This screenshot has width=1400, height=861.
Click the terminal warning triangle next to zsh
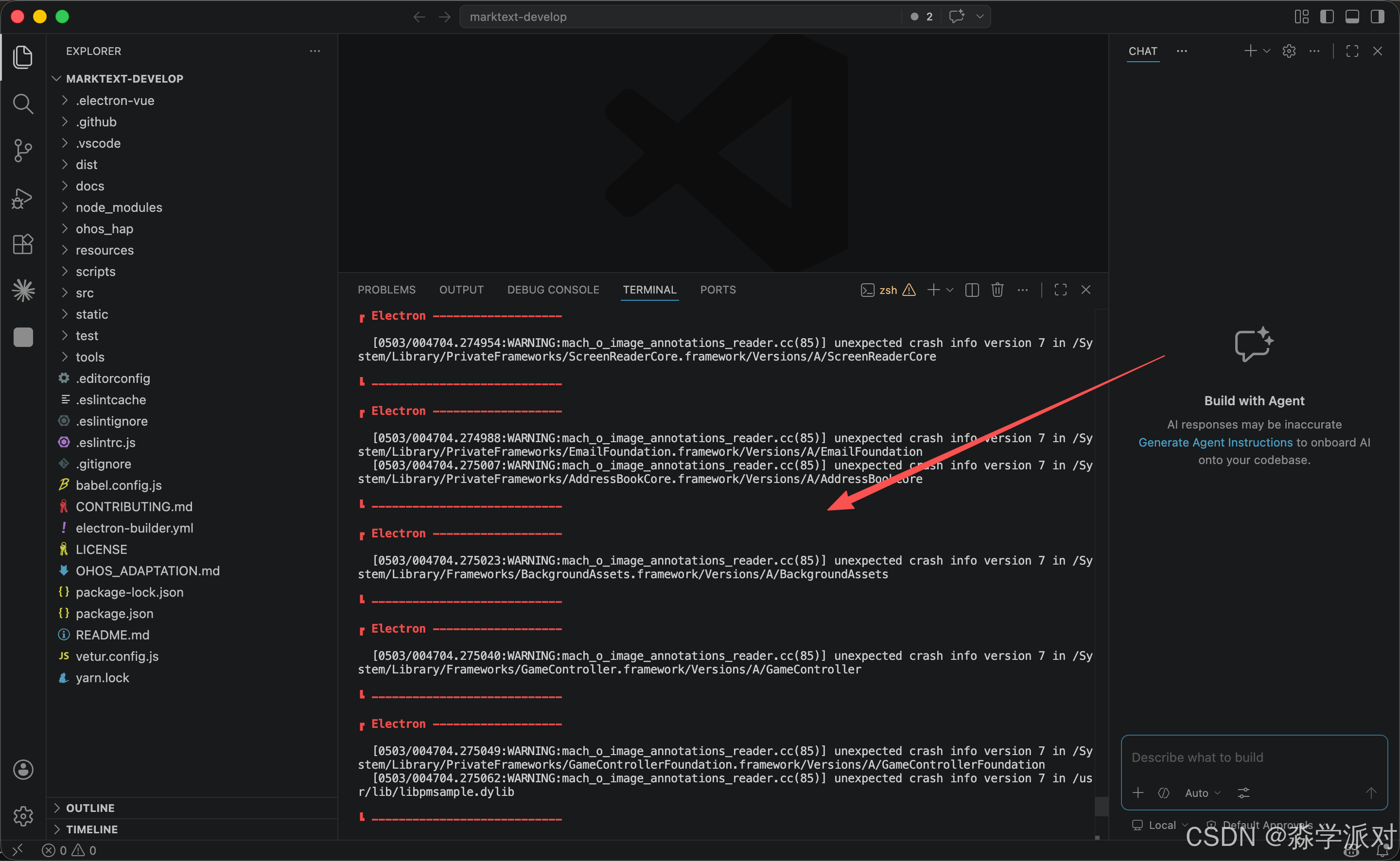(x=909, y=290)
